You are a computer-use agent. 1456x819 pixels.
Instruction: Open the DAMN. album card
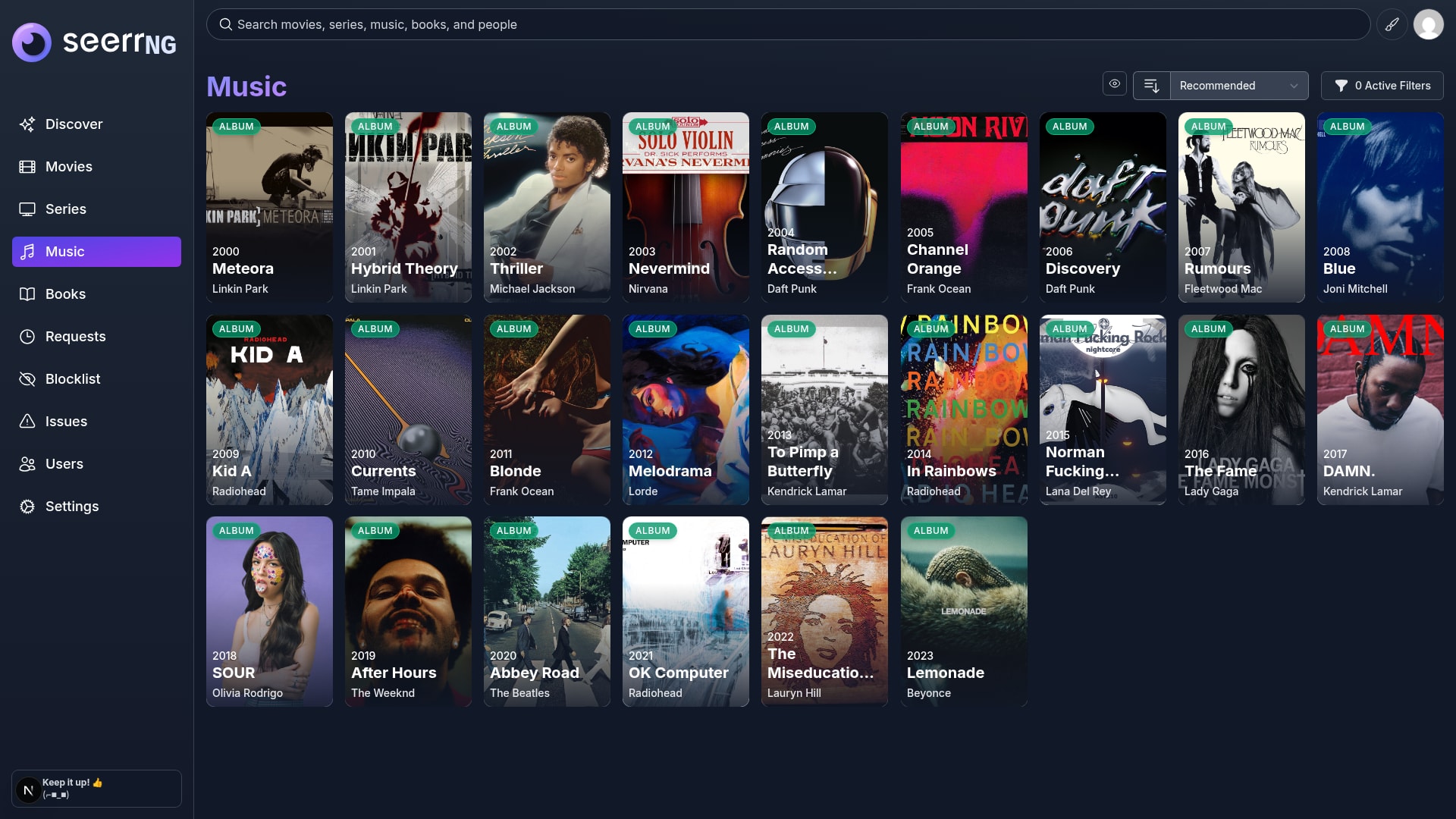1380,410
